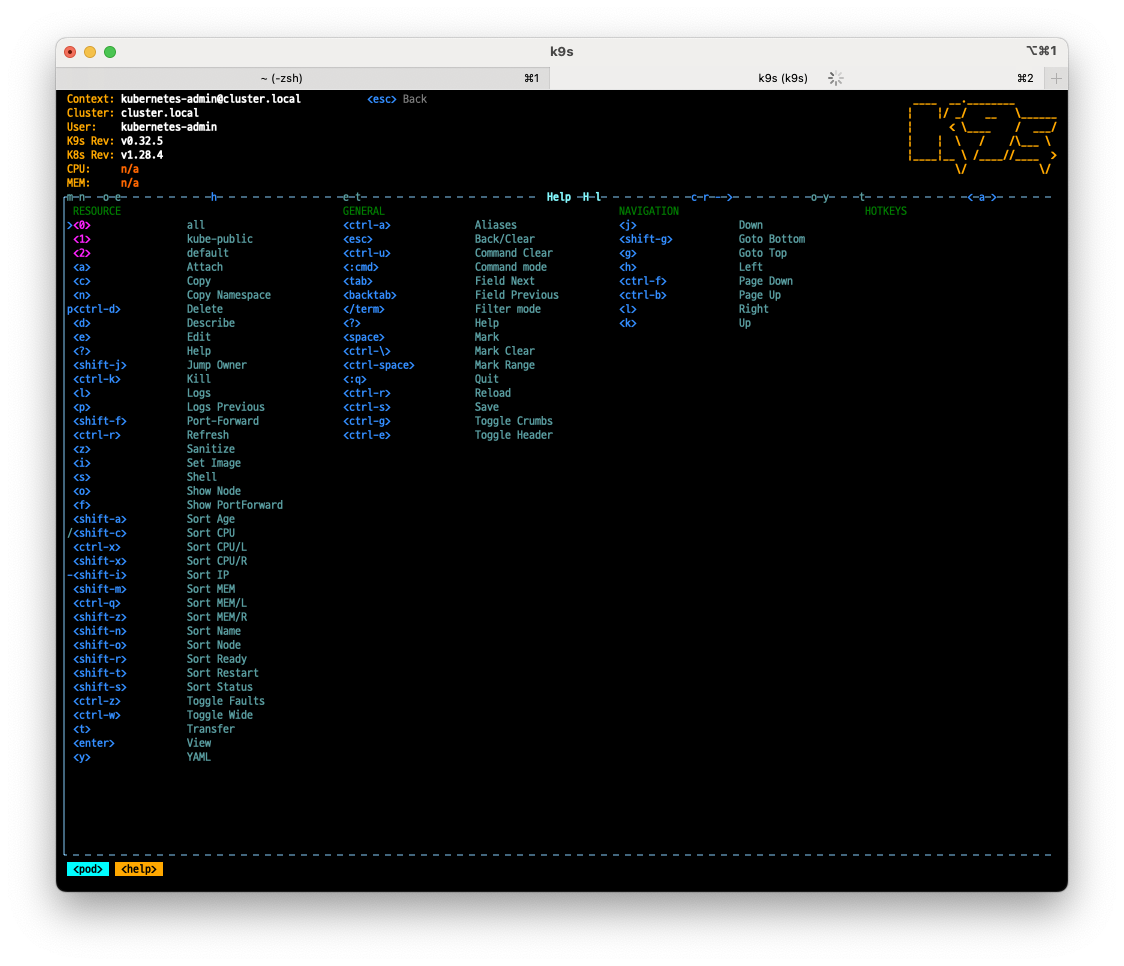Click the Set Image entry

[x=214, y=463]
